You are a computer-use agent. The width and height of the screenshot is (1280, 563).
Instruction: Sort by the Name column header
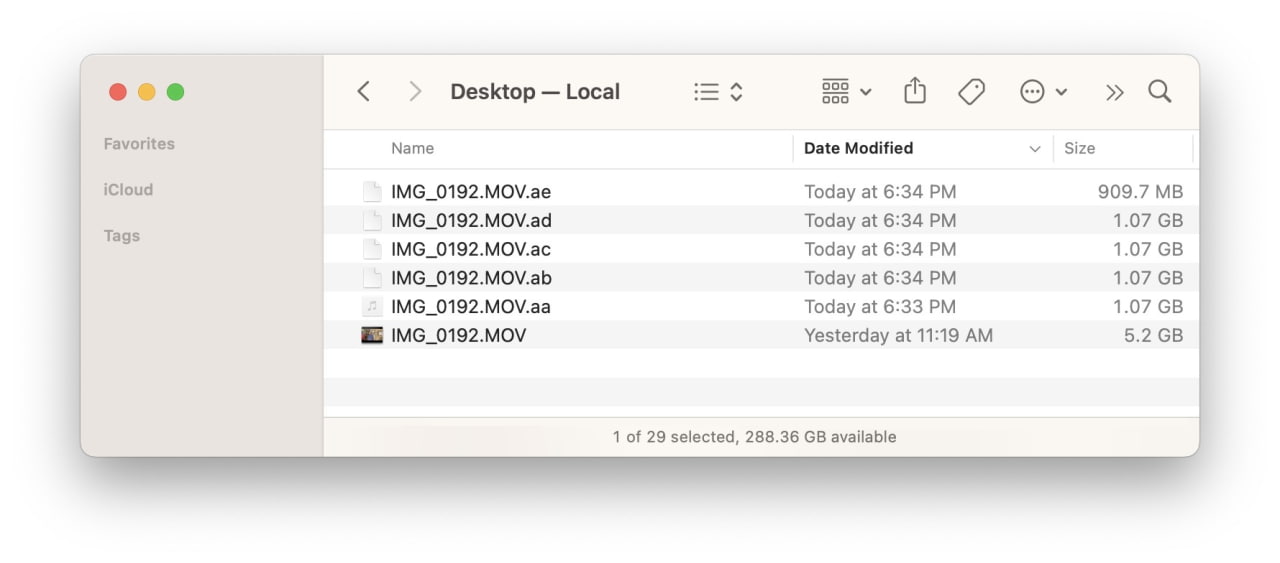click(x=412, y=149)
